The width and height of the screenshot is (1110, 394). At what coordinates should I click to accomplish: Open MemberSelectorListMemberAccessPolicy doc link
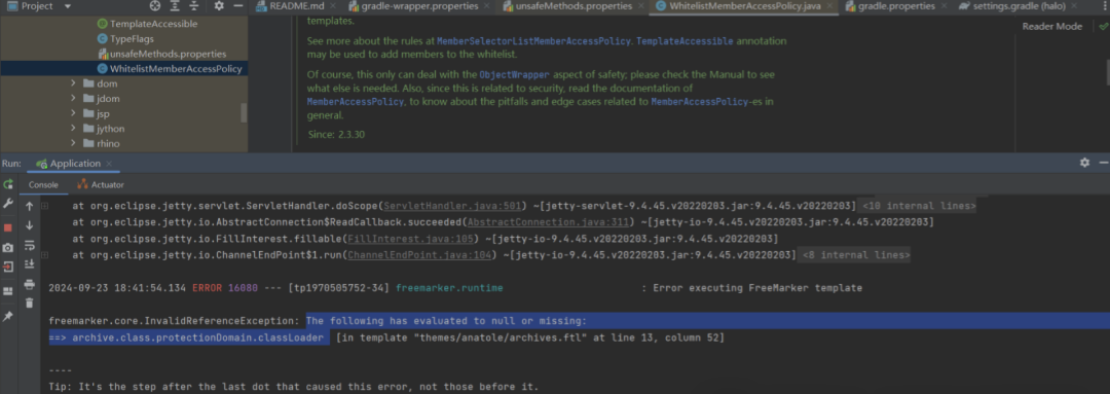533,41
